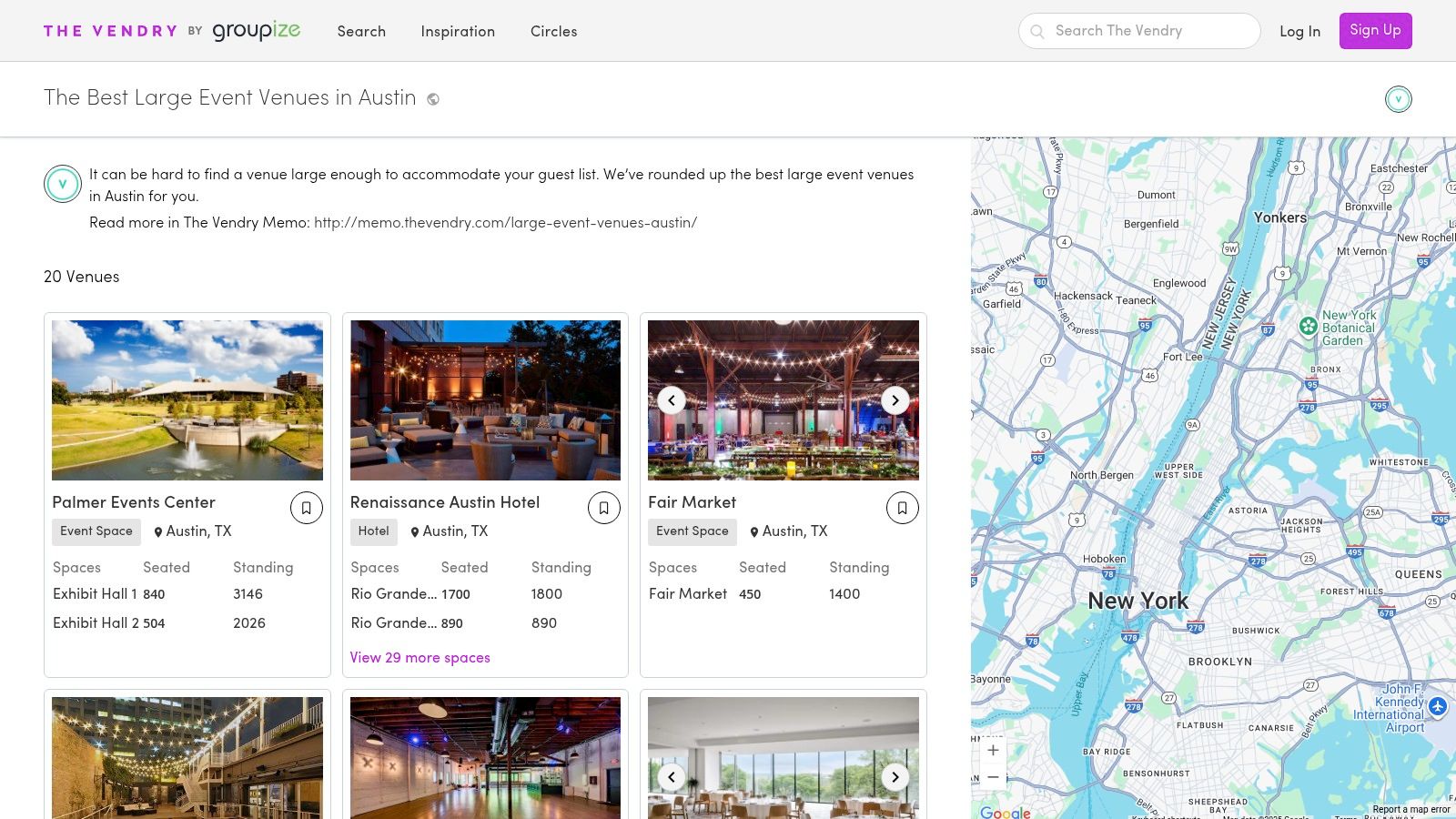Image resolution: width=1456 pixels, height=819 pixels.
Task: Click the Yonkers label on map
Action: click(1280, 217)
